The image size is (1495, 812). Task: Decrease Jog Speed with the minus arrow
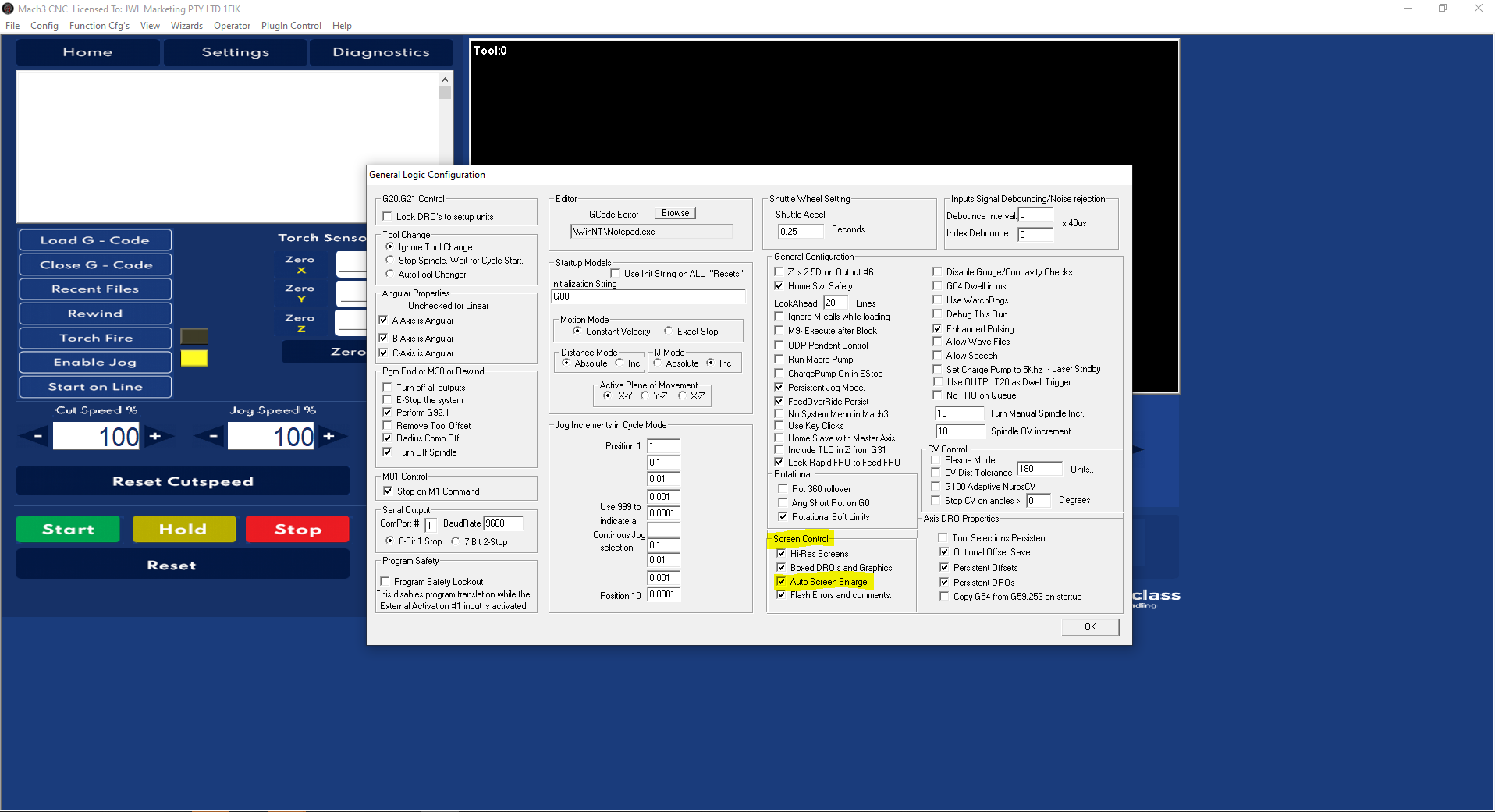212,436
